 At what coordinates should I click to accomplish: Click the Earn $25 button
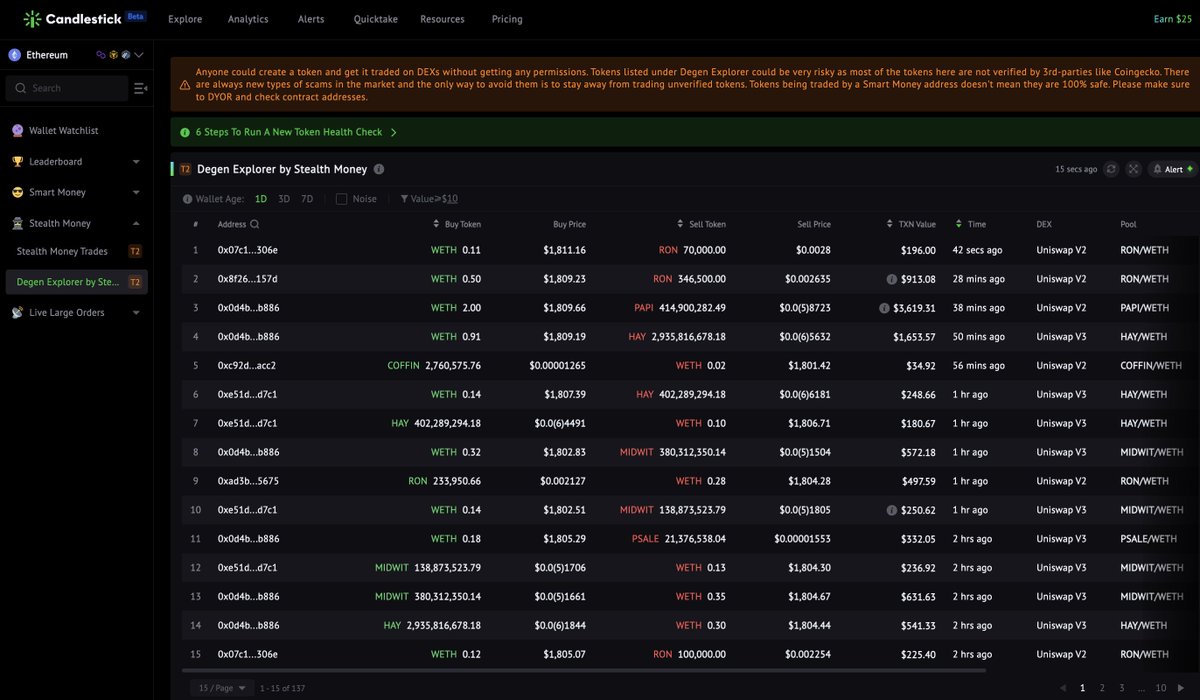[1170, 18]
